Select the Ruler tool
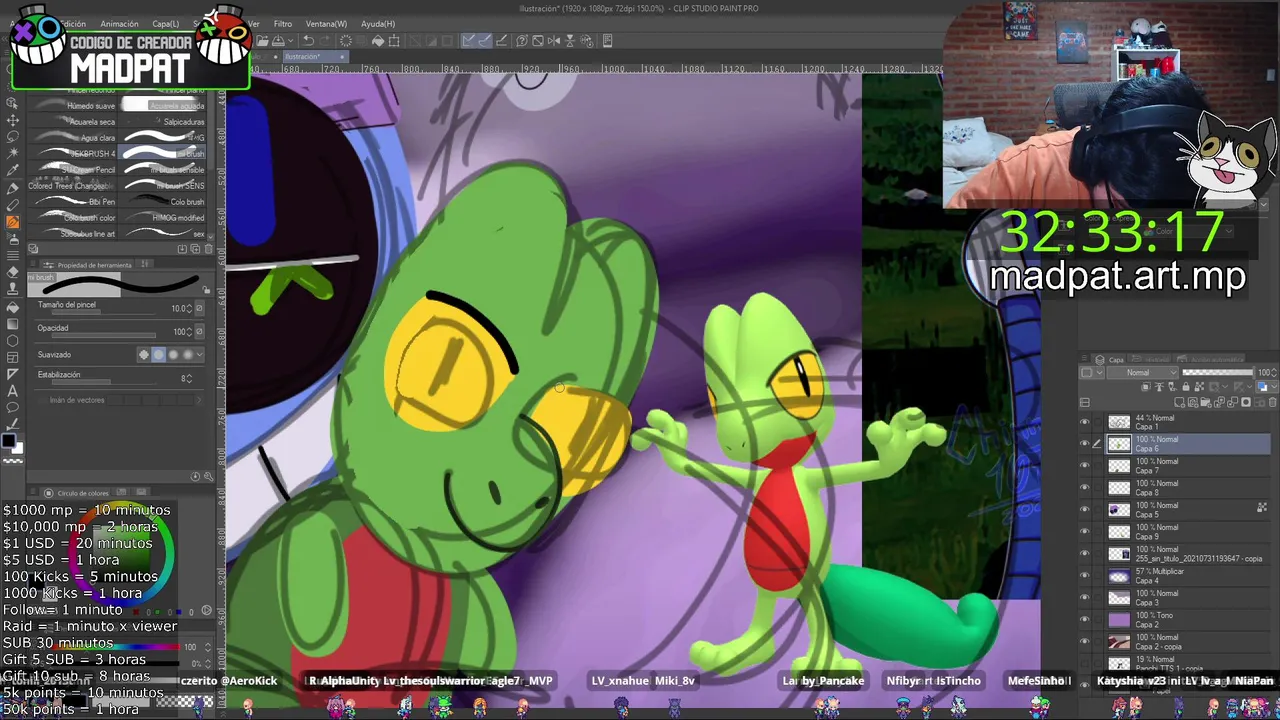 (x=12, y=373)
